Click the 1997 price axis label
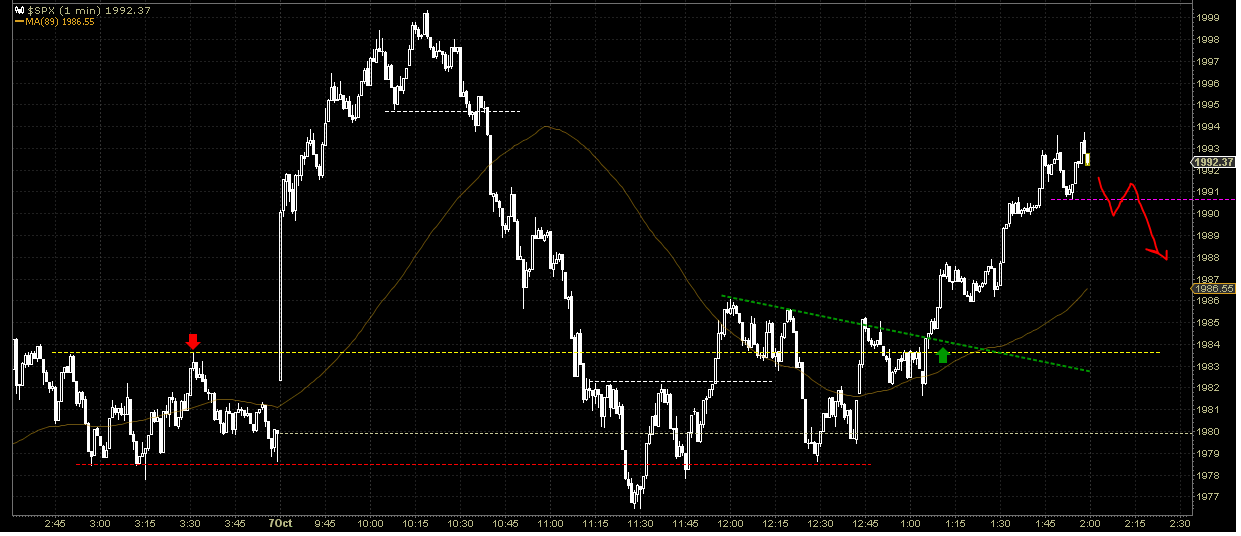Screen dimensions: 1241x536 1207,62
